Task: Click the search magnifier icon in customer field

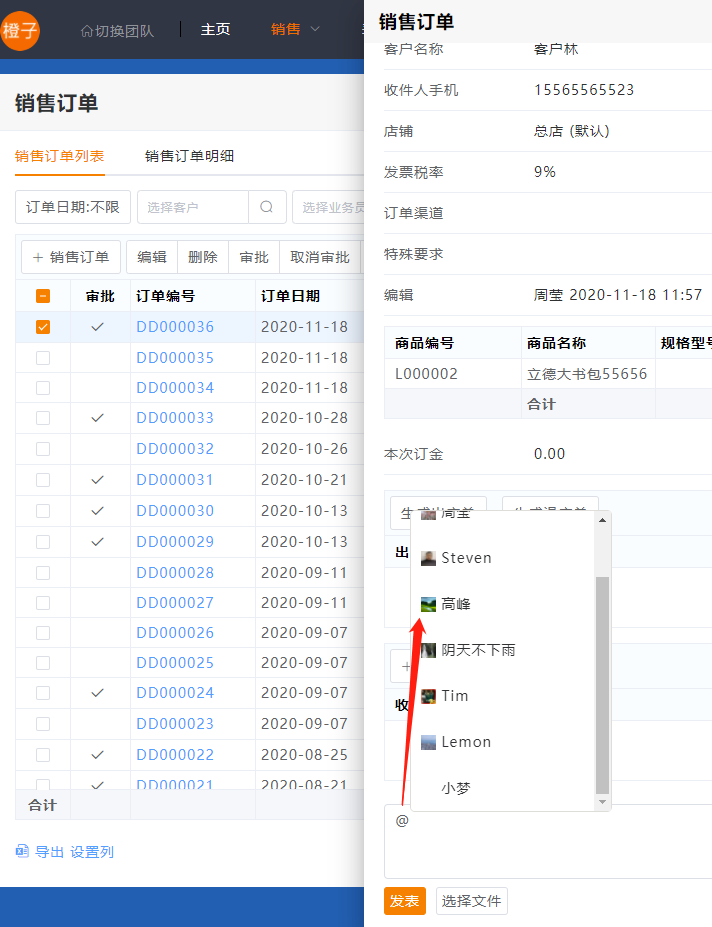Action: pyautogui.click(x=266, y=207)
